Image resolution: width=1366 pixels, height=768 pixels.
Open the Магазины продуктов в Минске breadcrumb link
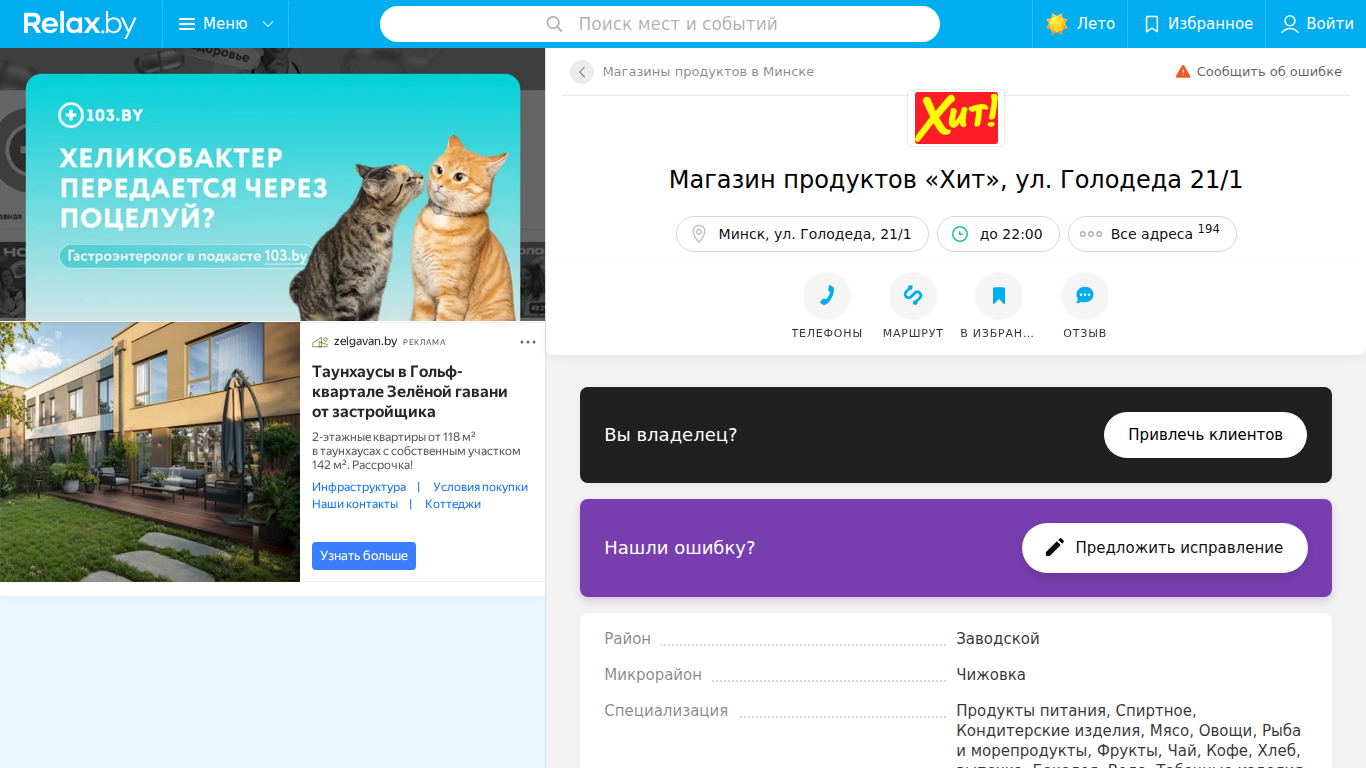coord(708,72)
